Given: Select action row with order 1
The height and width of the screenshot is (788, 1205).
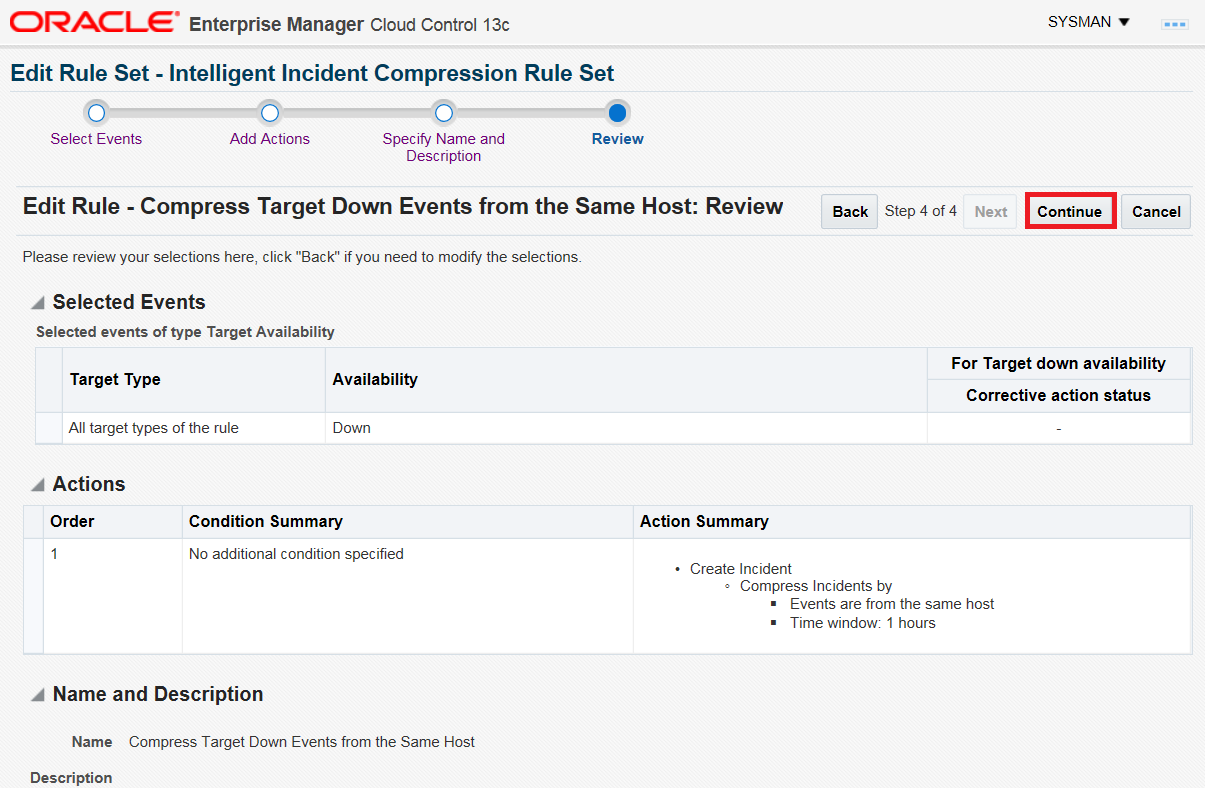Looking at the screenshot, I should click(x=607, y=596).
